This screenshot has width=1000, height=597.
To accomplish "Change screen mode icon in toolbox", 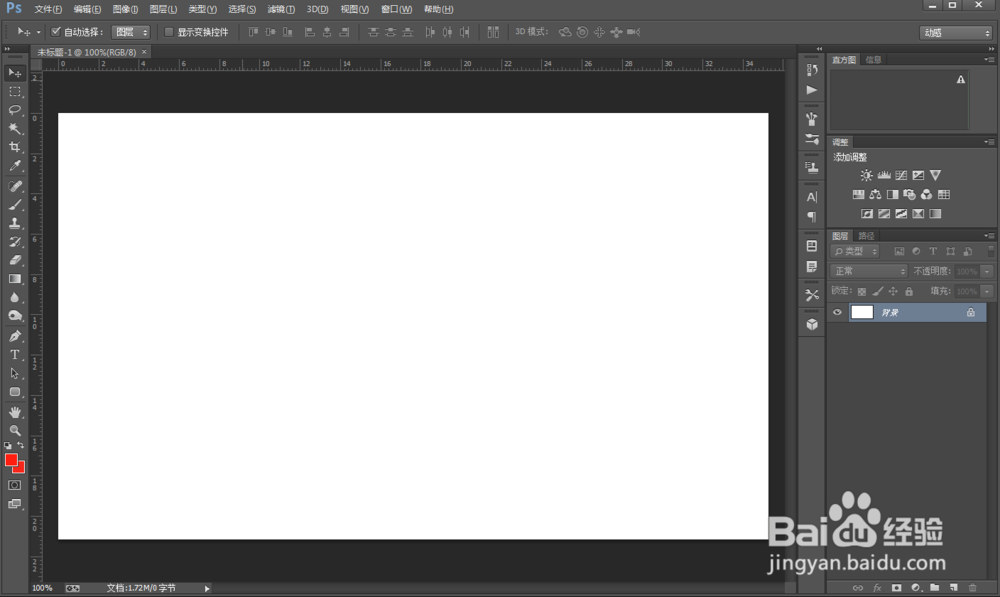I will (15, 504).
